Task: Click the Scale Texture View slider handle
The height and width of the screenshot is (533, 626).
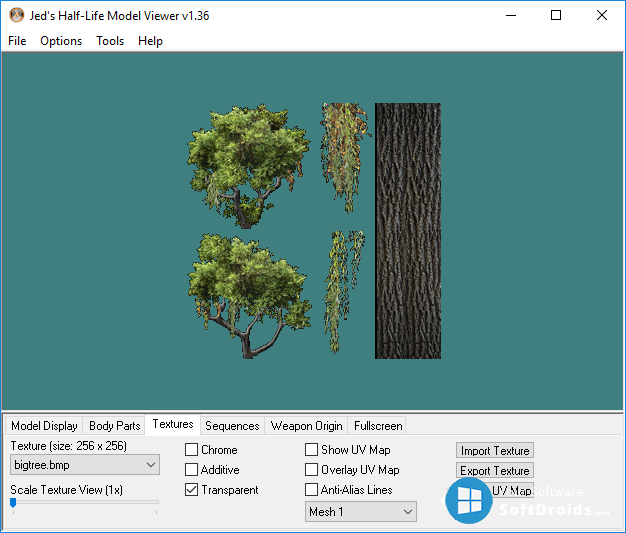Action: (x=13, y=502)
